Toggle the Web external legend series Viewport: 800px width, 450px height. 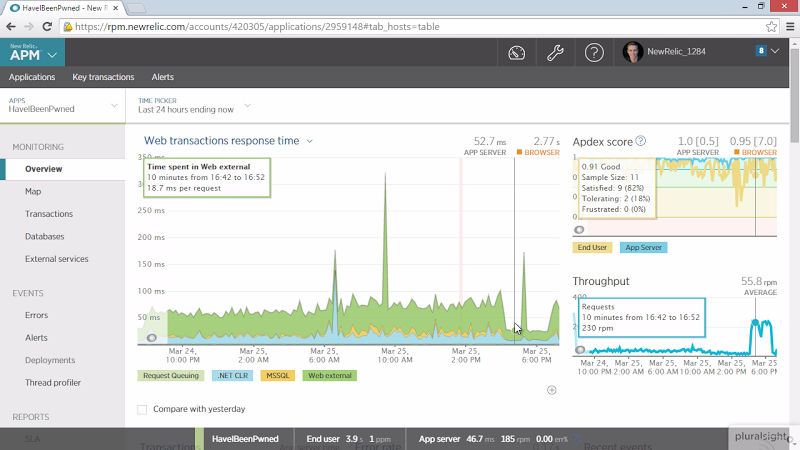[x=330, y=376]
